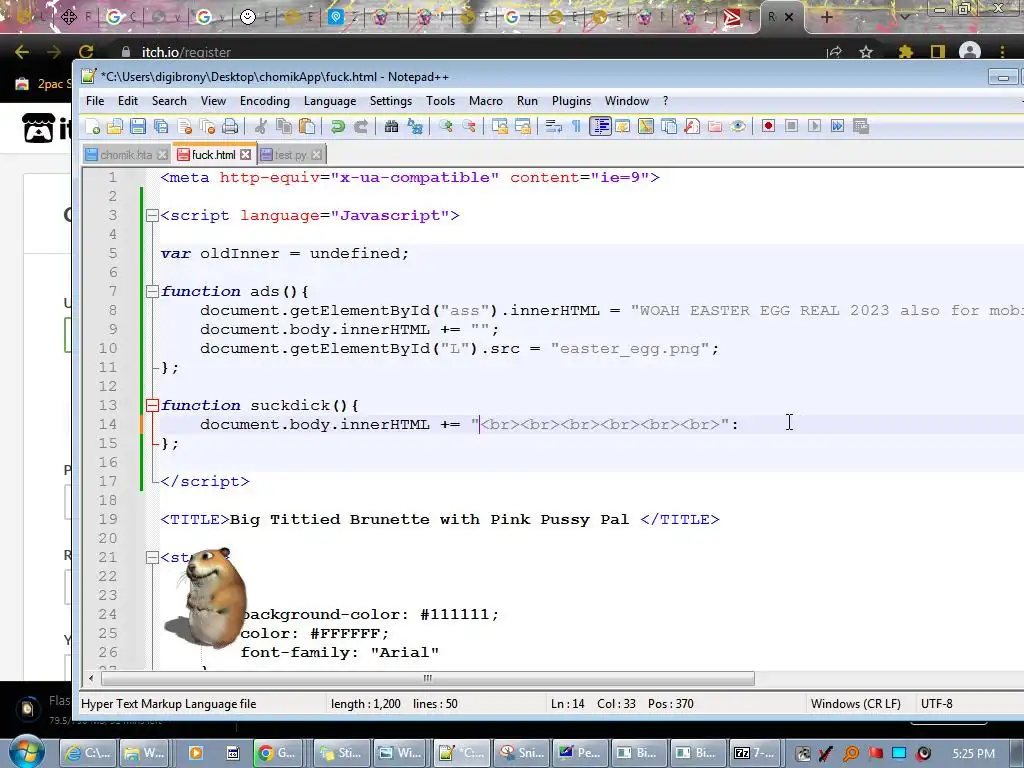Undo last edit with green arrow icon

pyautogui.click(x=338, y=126)
